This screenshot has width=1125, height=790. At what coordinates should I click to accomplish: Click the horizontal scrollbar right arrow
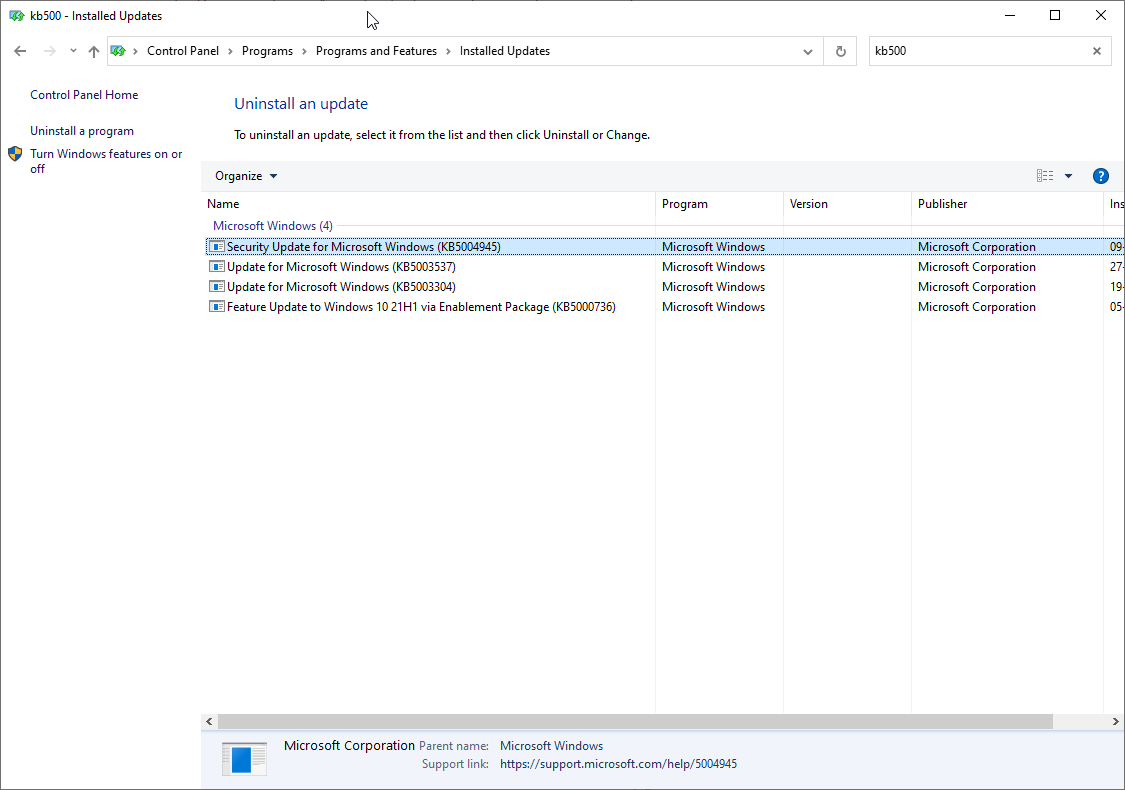1114,721
